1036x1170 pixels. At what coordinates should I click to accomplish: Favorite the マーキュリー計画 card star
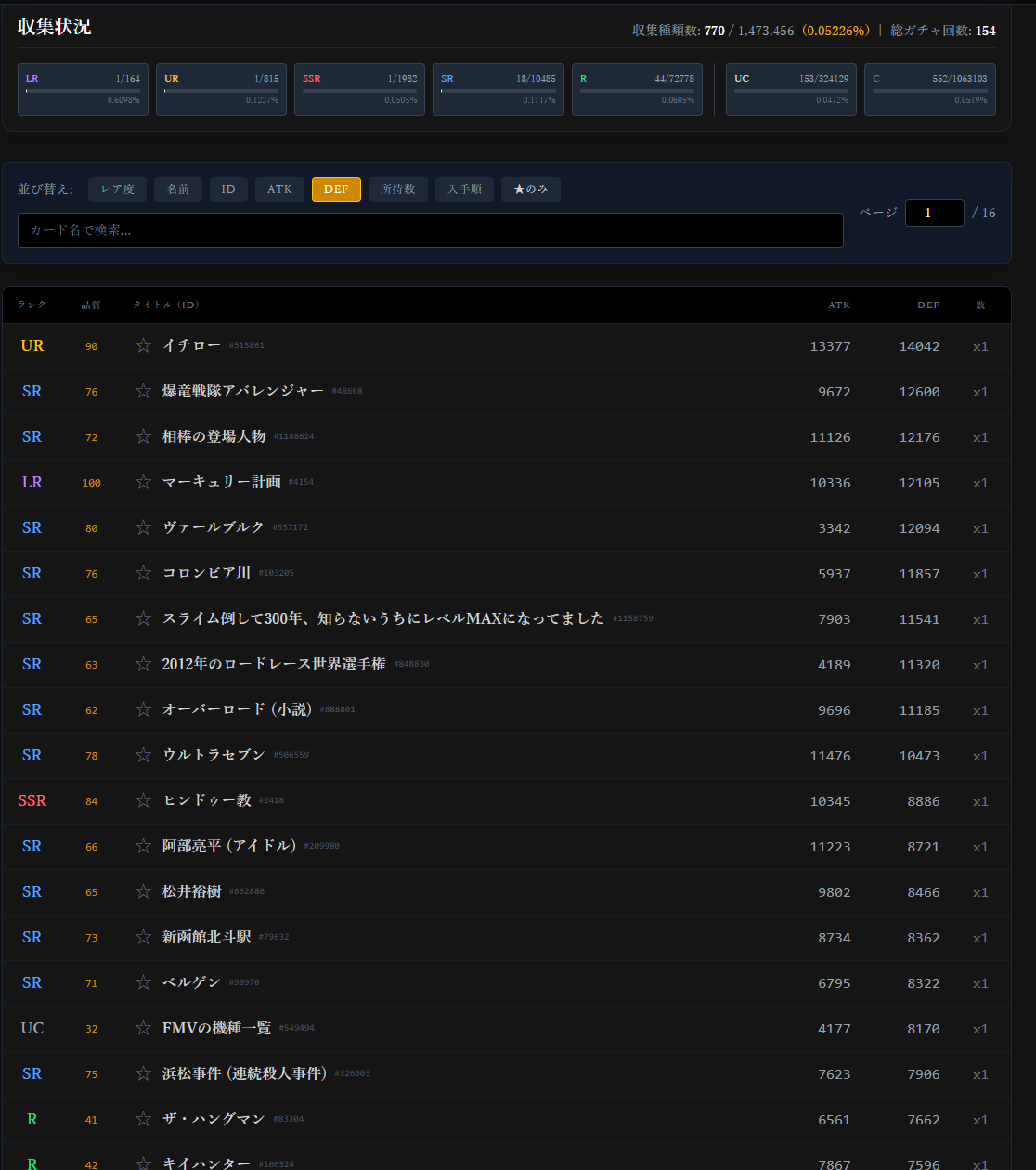tap(143, 482)
